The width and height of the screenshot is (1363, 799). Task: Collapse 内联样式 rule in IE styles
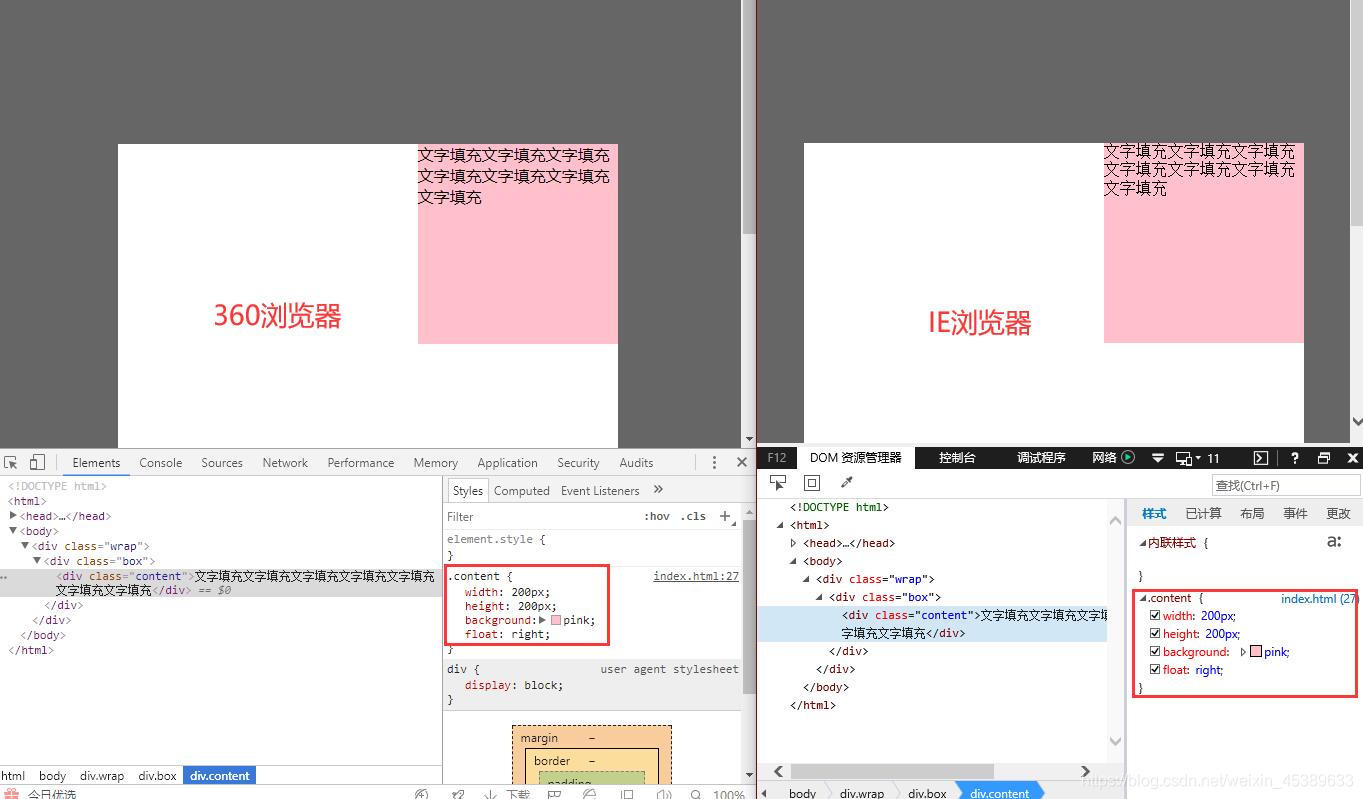coord(1143,543)
